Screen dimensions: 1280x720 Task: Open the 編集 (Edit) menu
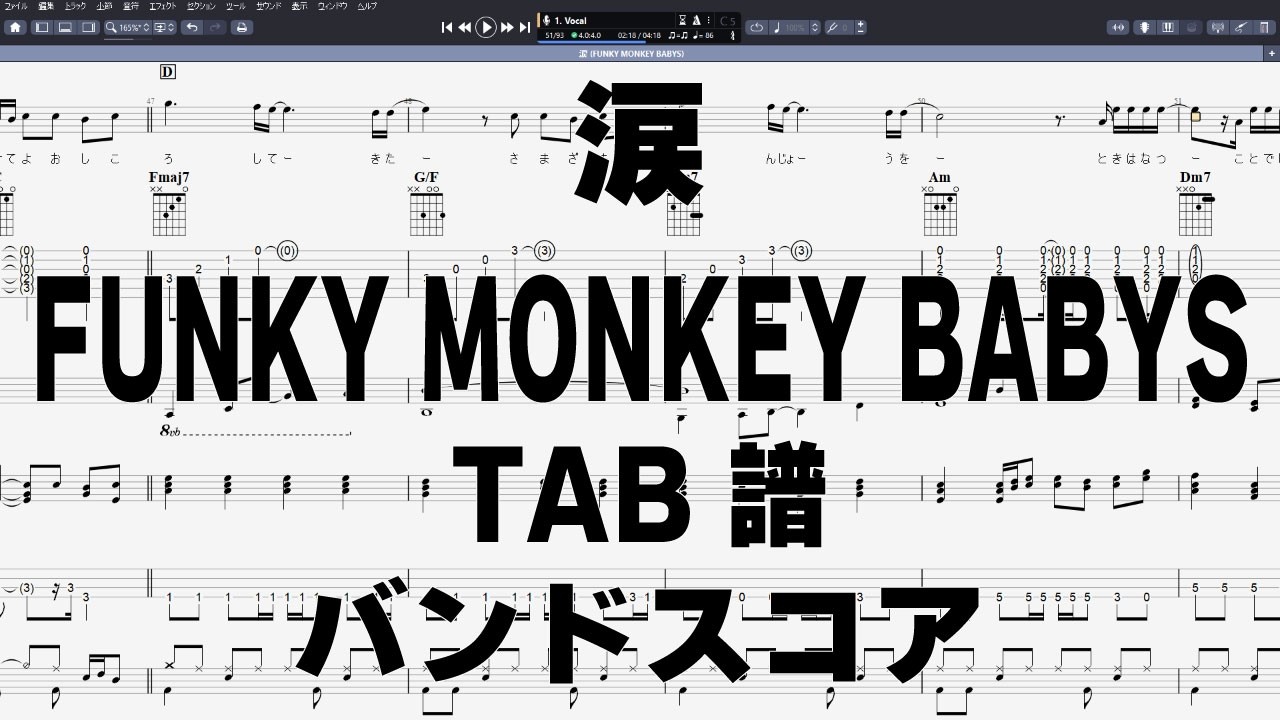point(47,6)
